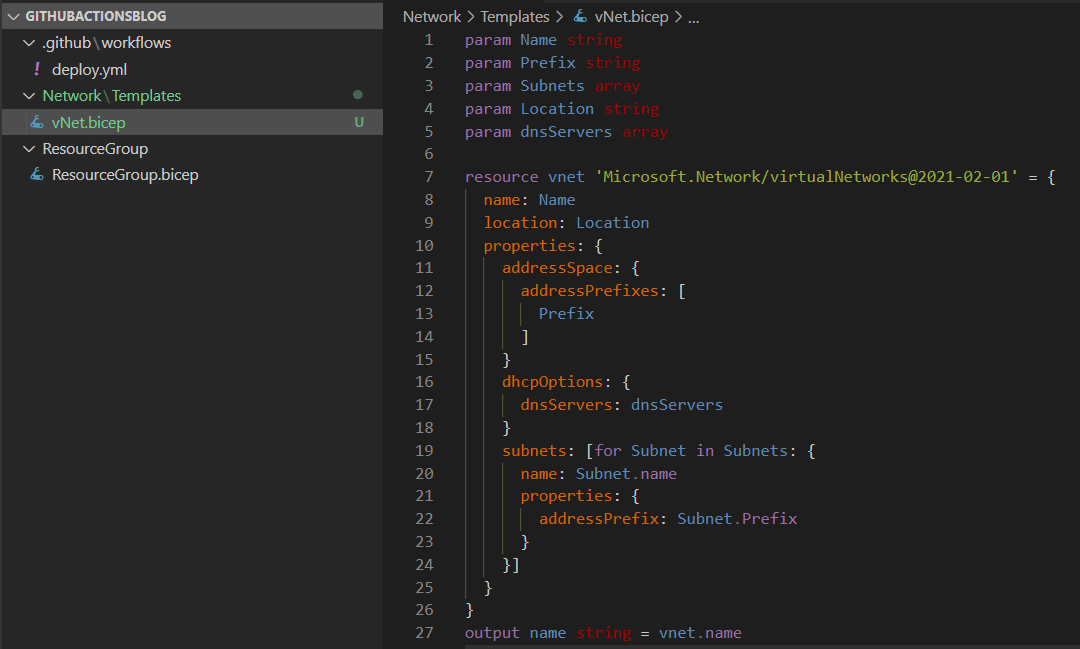Select the Network breadcrumb segment
Screen dimensions: 1080x649
click(432, 17)
